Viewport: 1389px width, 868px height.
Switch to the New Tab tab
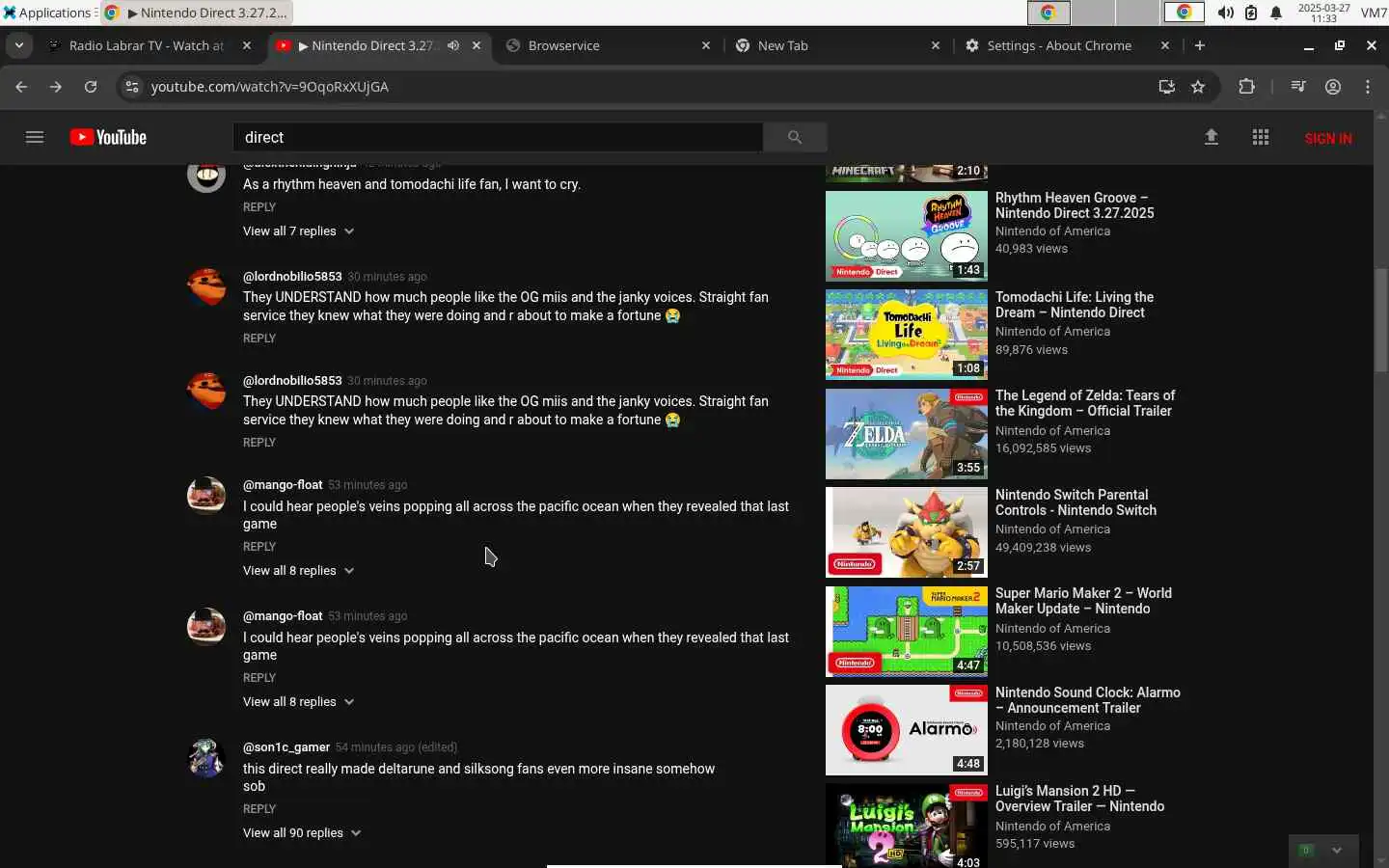(837, 45)
